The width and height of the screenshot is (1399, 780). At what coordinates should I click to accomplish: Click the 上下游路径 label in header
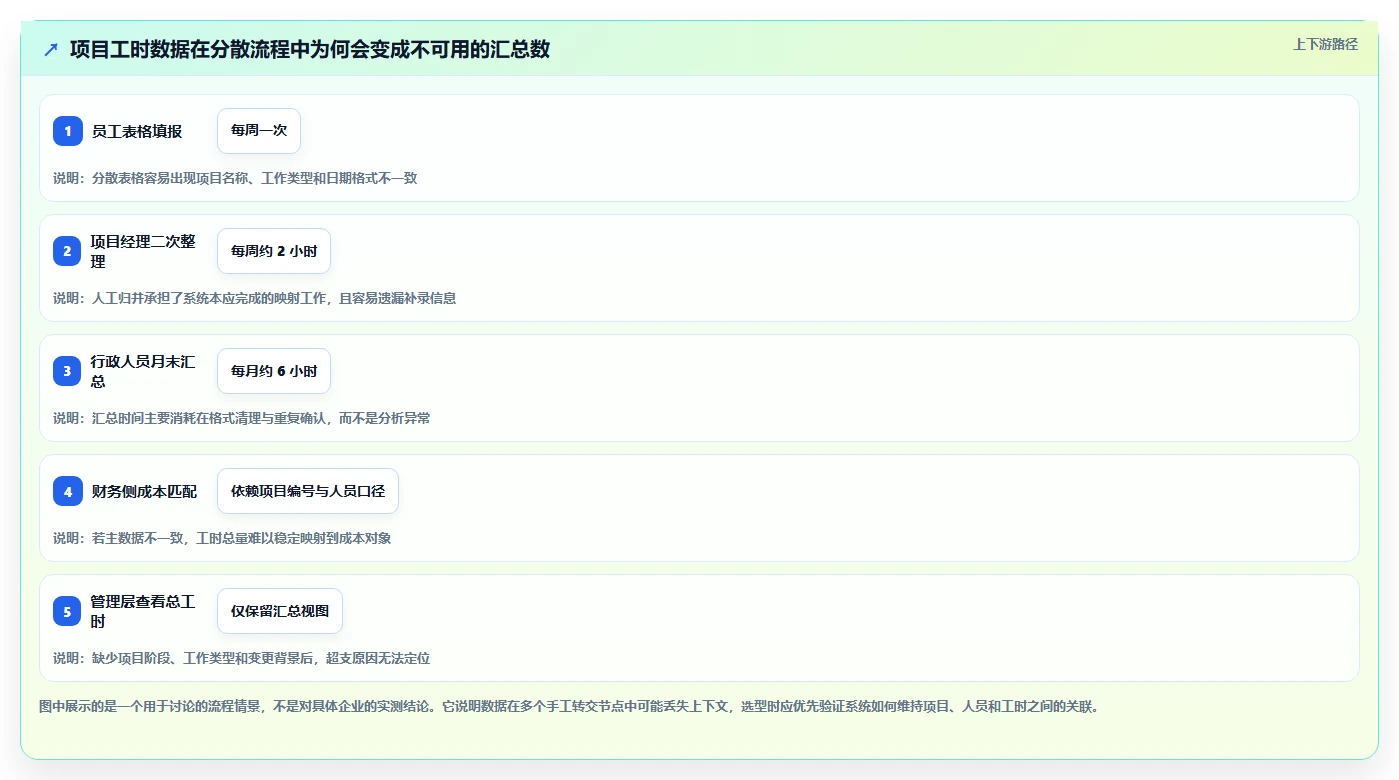[x=1325, y=44]
